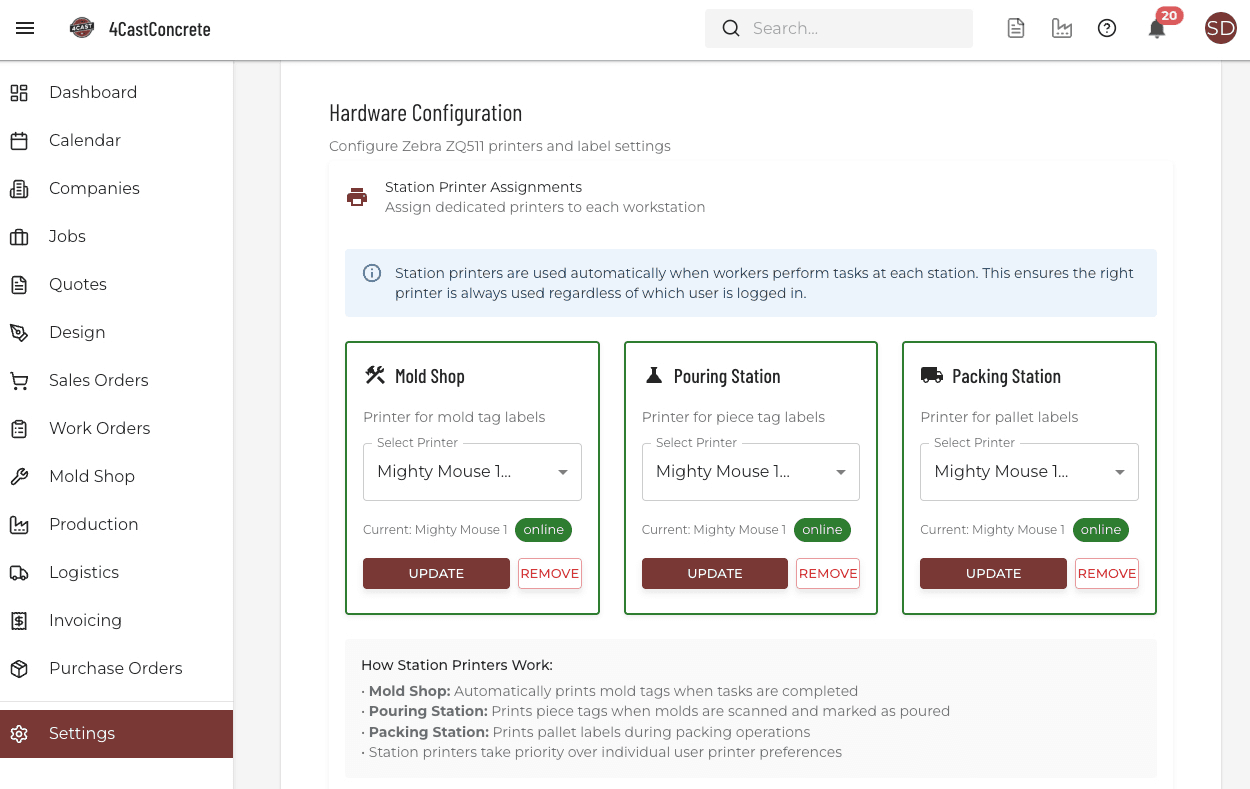Open the help question mark icon

pyautogui.click(x=1107, y=29)
